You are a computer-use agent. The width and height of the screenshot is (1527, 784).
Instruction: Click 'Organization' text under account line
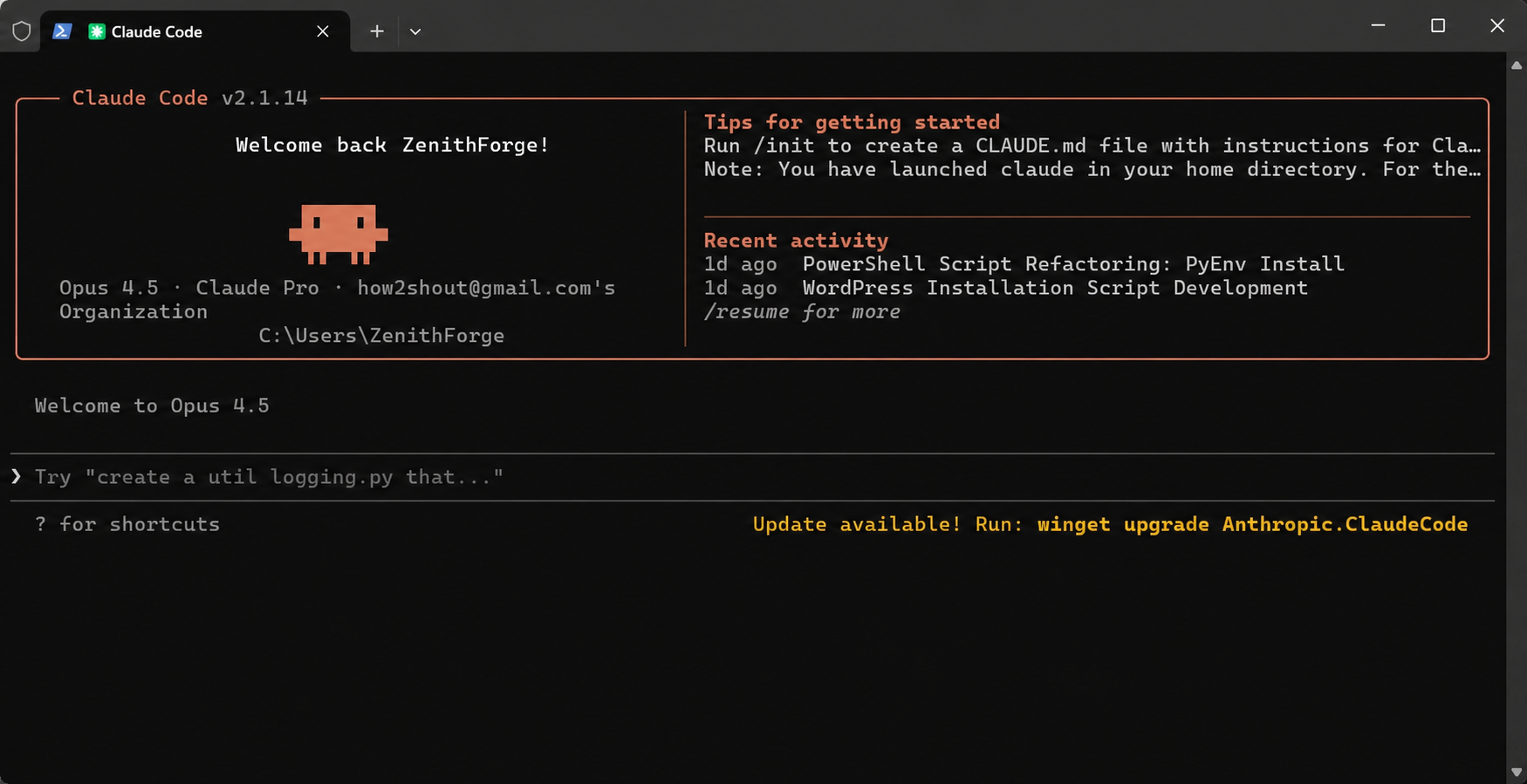[x=134, y=312]
